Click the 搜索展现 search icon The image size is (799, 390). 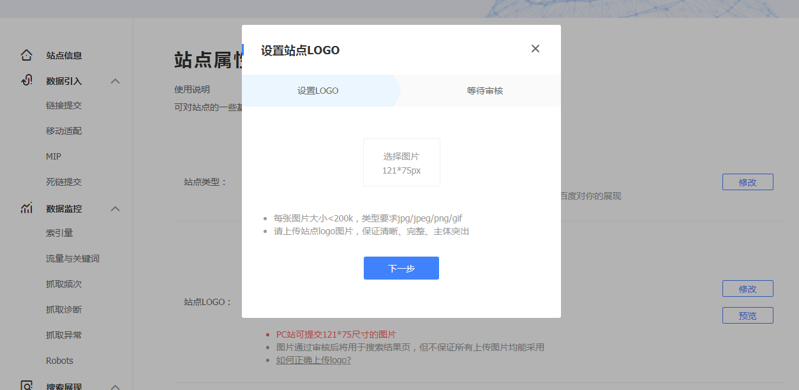click(26, 385)
